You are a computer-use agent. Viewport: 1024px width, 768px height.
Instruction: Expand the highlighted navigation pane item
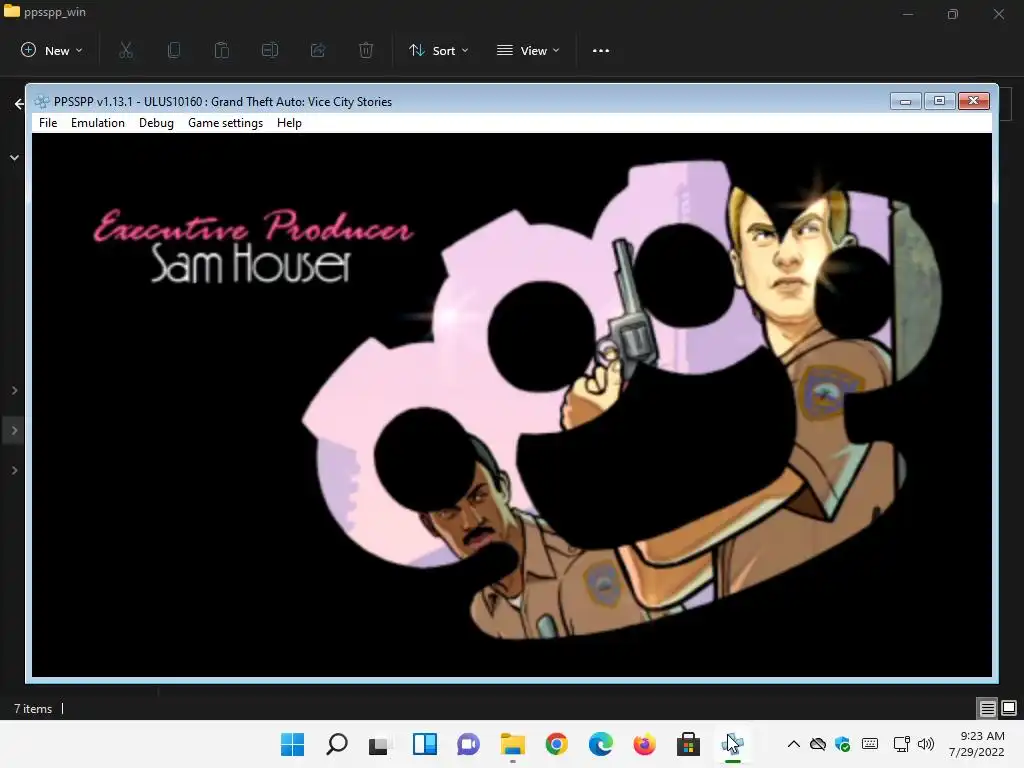click(x=14, y=430)
